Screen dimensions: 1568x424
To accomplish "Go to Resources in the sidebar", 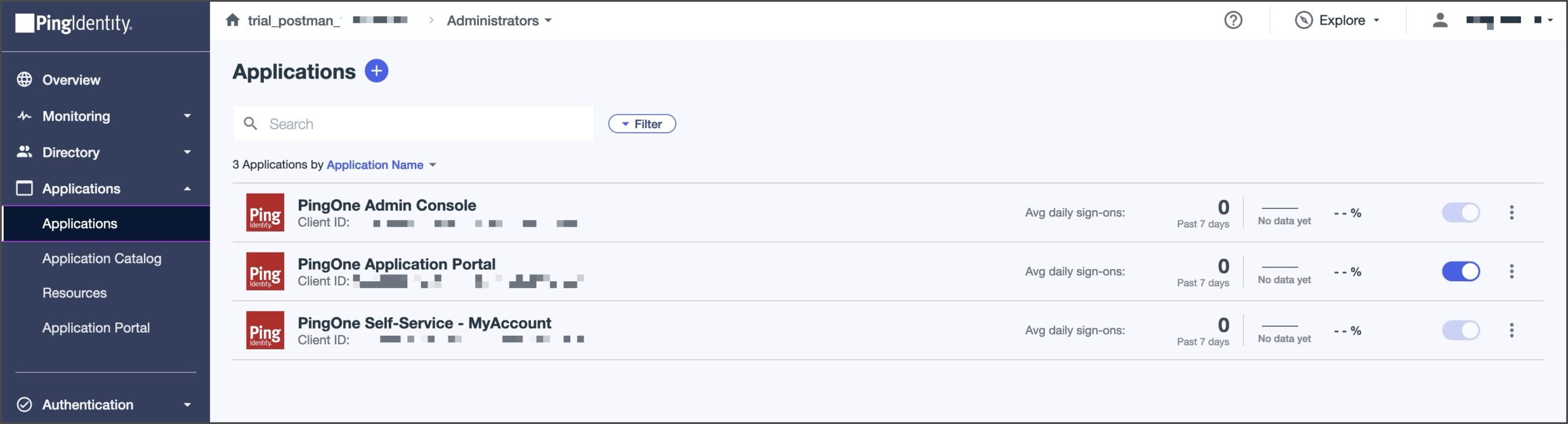I will click(x=74, y=293).
